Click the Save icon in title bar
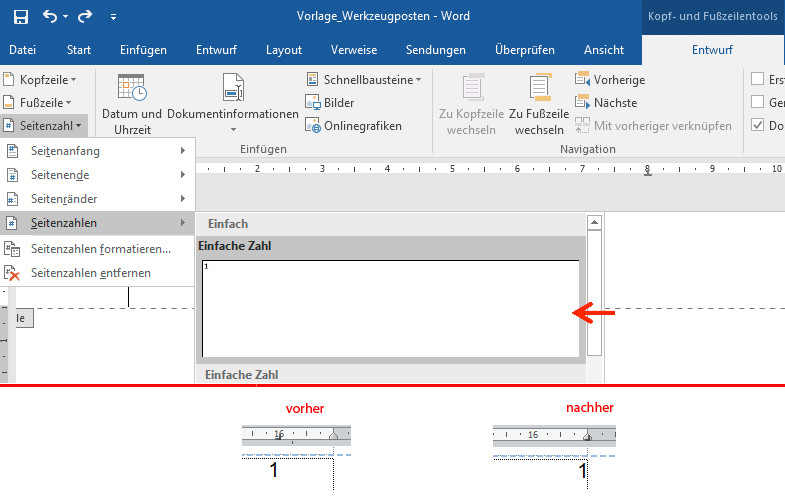 click(x=21, y=16)
